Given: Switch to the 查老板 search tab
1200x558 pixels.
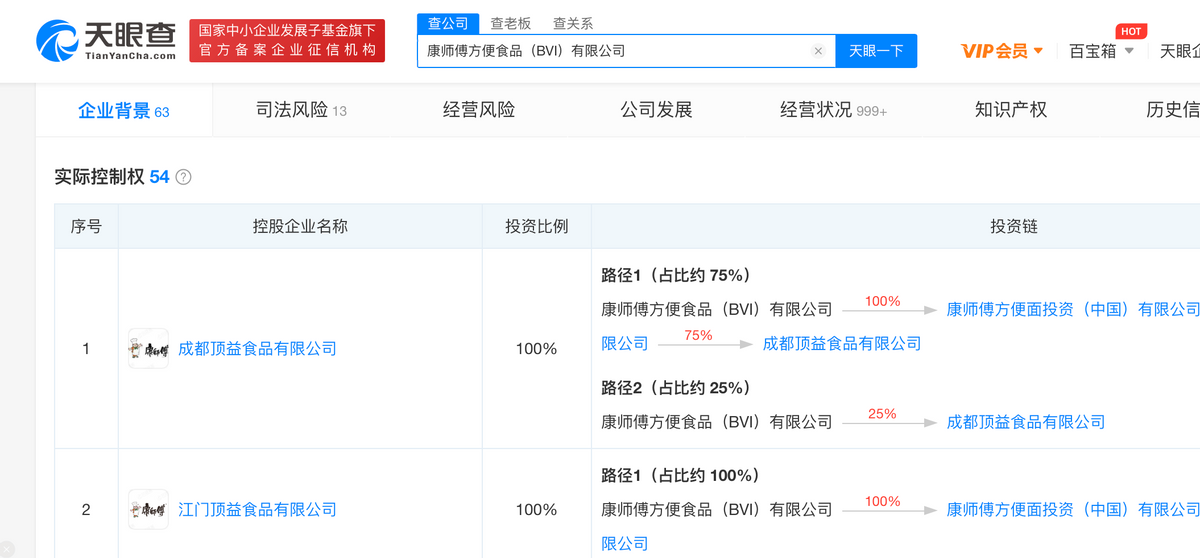Looking at the screenshot, I should click(510, 23).
